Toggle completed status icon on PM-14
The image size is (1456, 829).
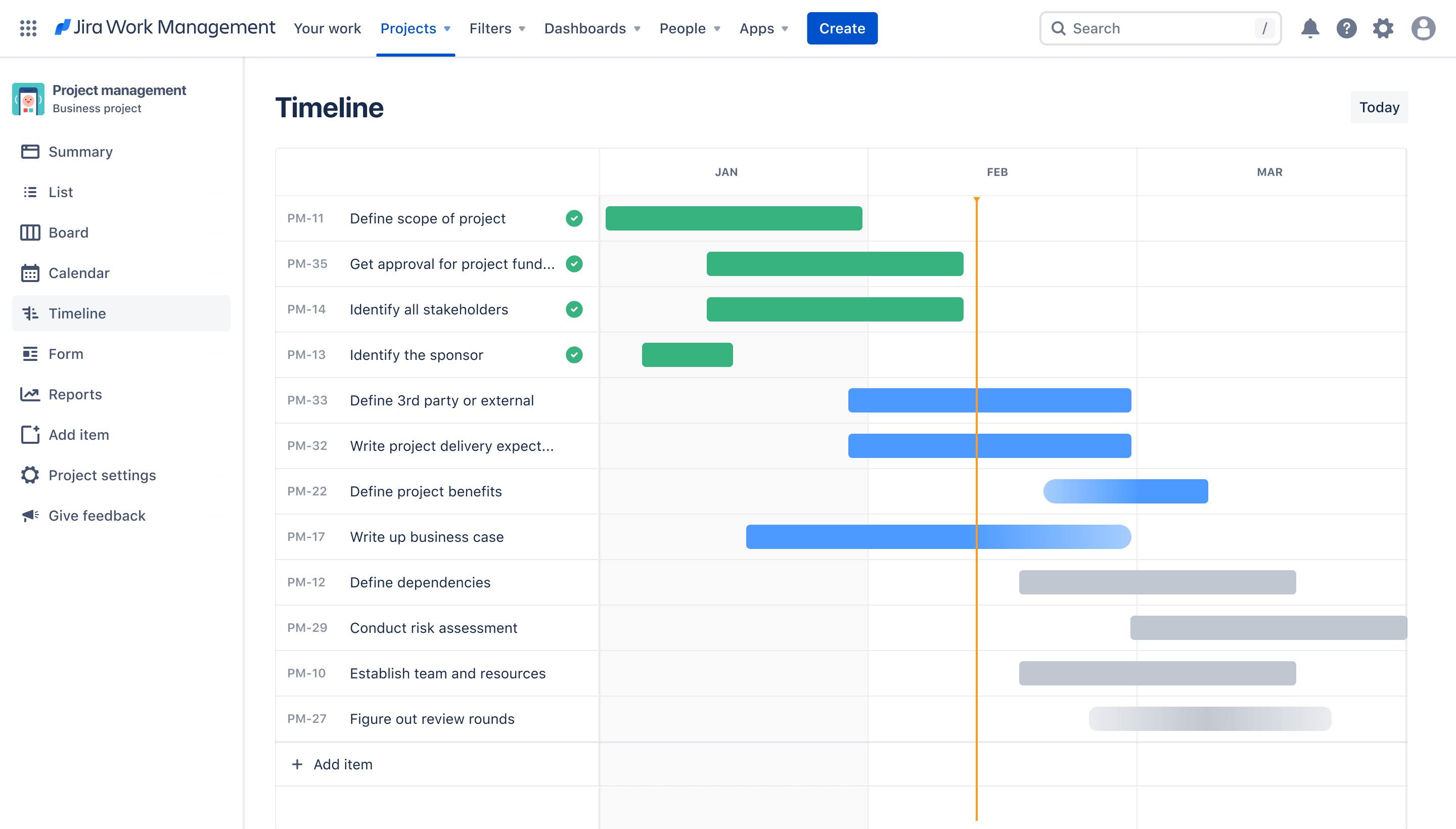point(574,309)
